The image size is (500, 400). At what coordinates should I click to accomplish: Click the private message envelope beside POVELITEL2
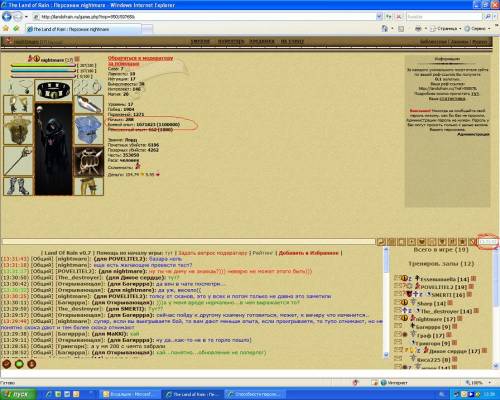pos(398,286)
